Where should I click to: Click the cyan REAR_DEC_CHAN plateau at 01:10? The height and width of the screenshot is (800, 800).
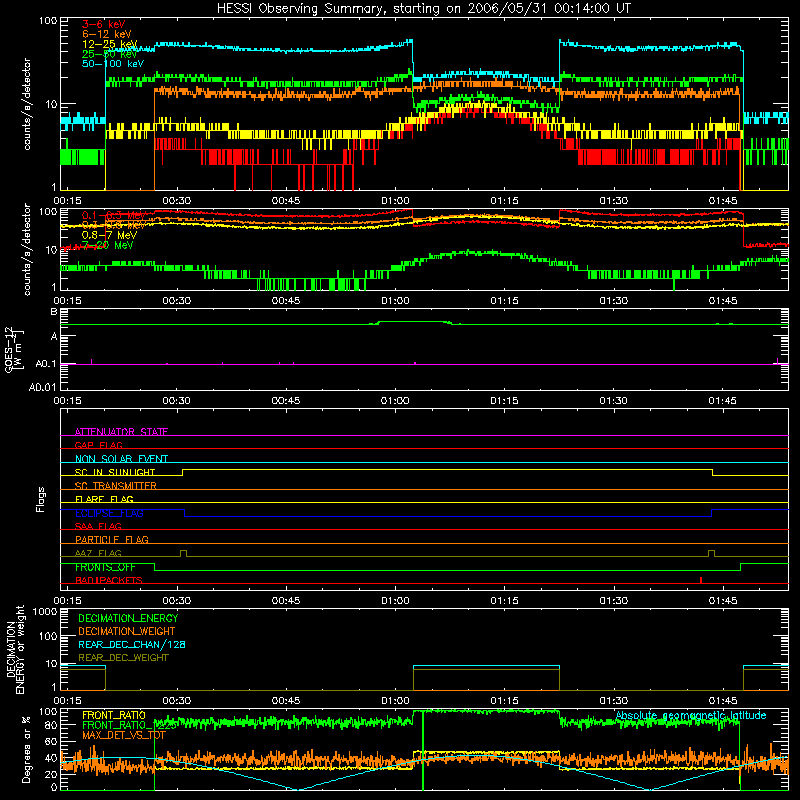pos(486,666)
